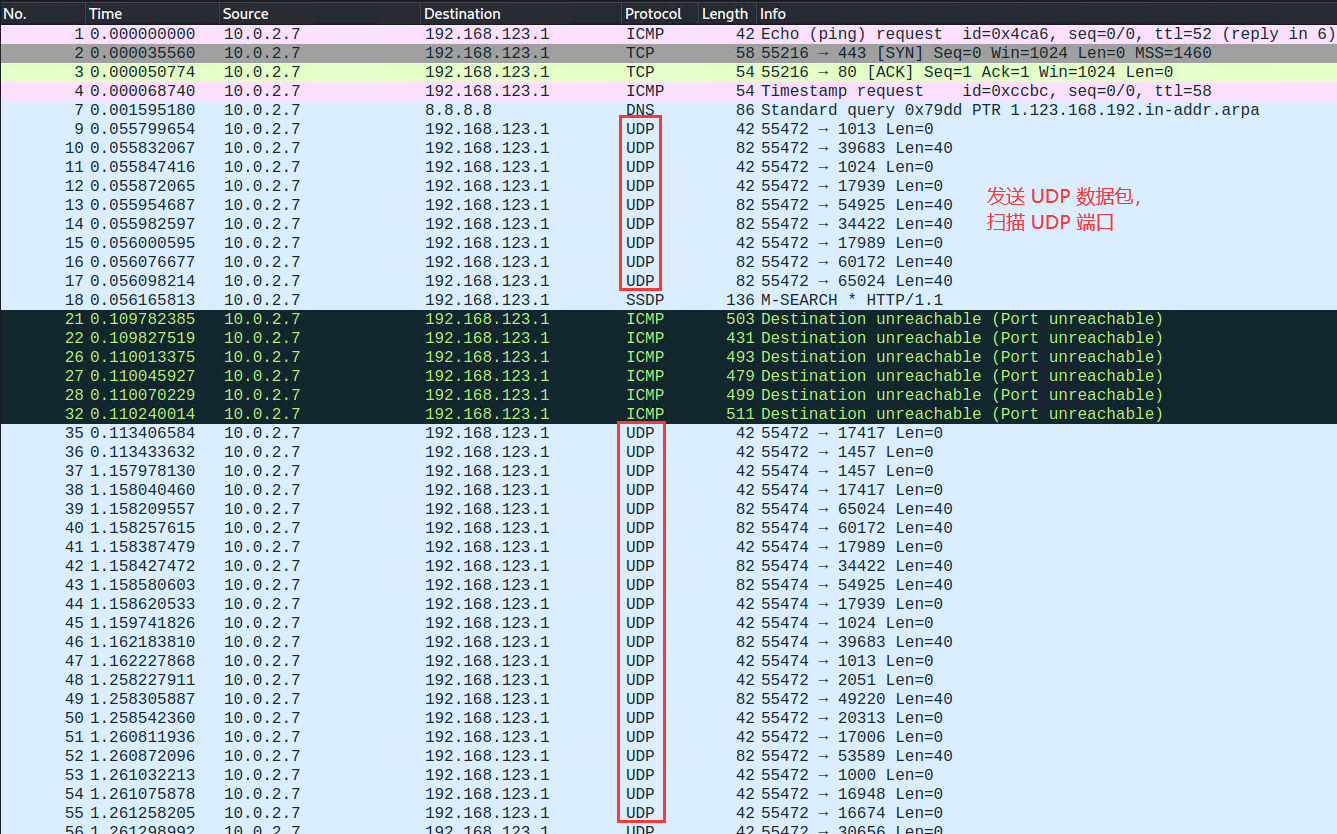Select packet 43 UDP 55474 → 54925
1337x834 pixels.
pos(668,585)
